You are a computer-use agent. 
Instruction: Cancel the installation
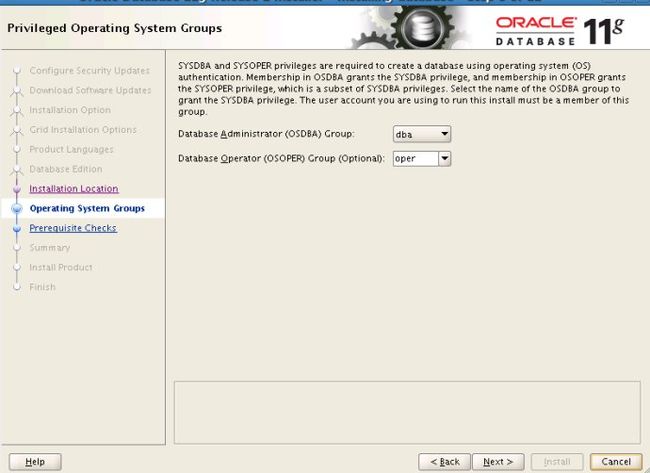pyautogui.click(x=616, y=461)
